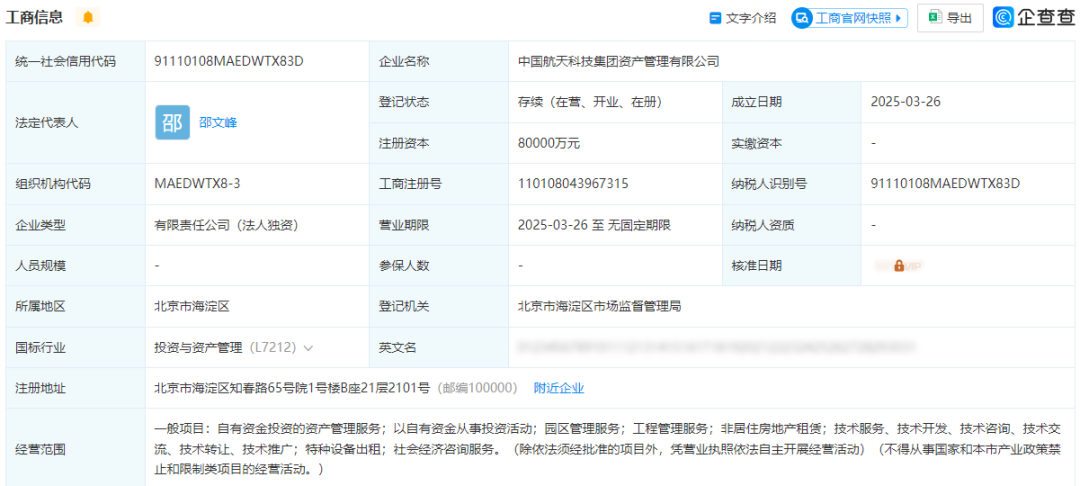Select registration number 110108043967315
The width and height of the screenshot is (1080, 486).
[573, 184]
